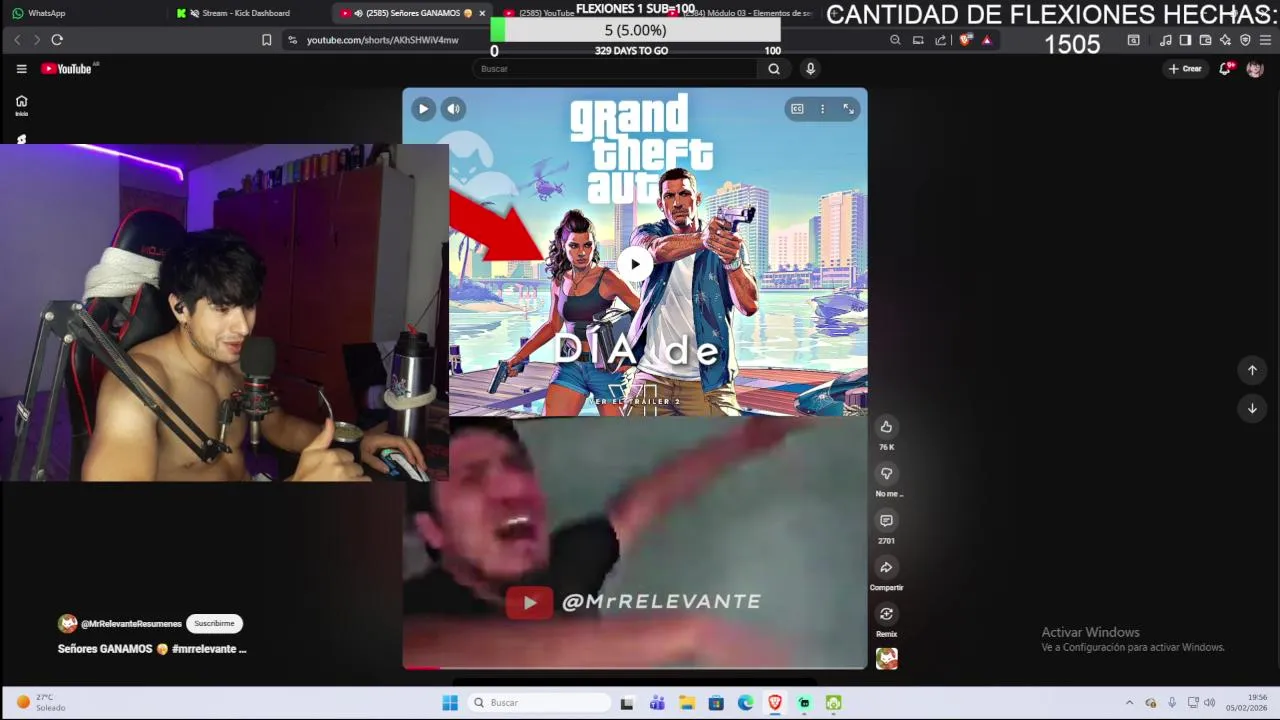Open the Windows Start menu
Viewport: 1280px width, 720px height.
point(450,703)
